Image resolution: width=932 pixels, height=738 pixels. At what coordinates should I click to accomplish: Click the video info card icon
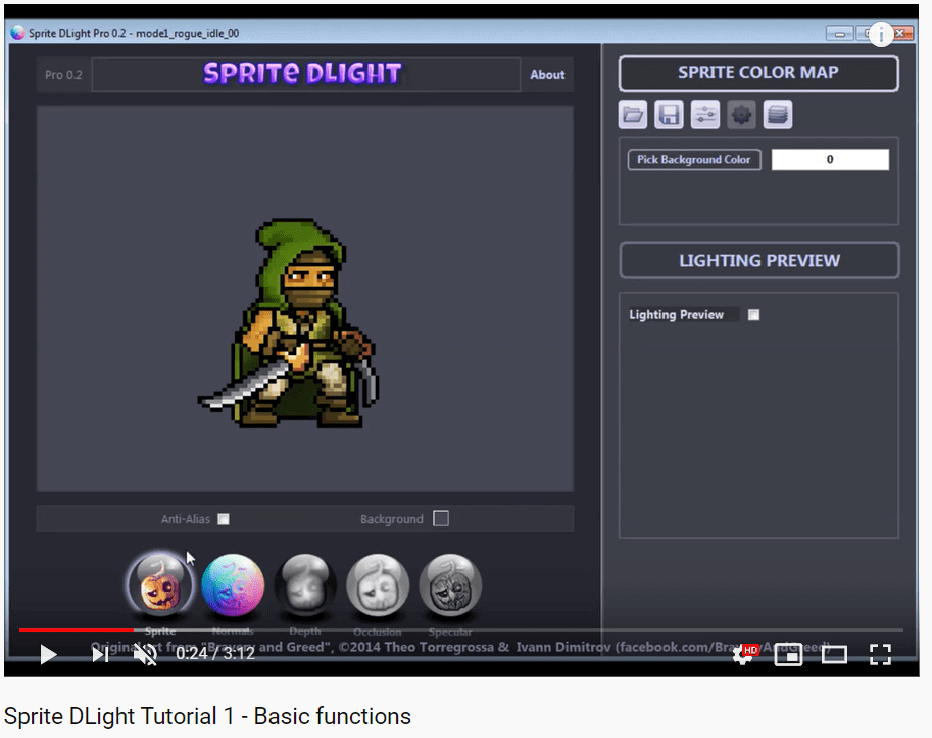(881, 34)
